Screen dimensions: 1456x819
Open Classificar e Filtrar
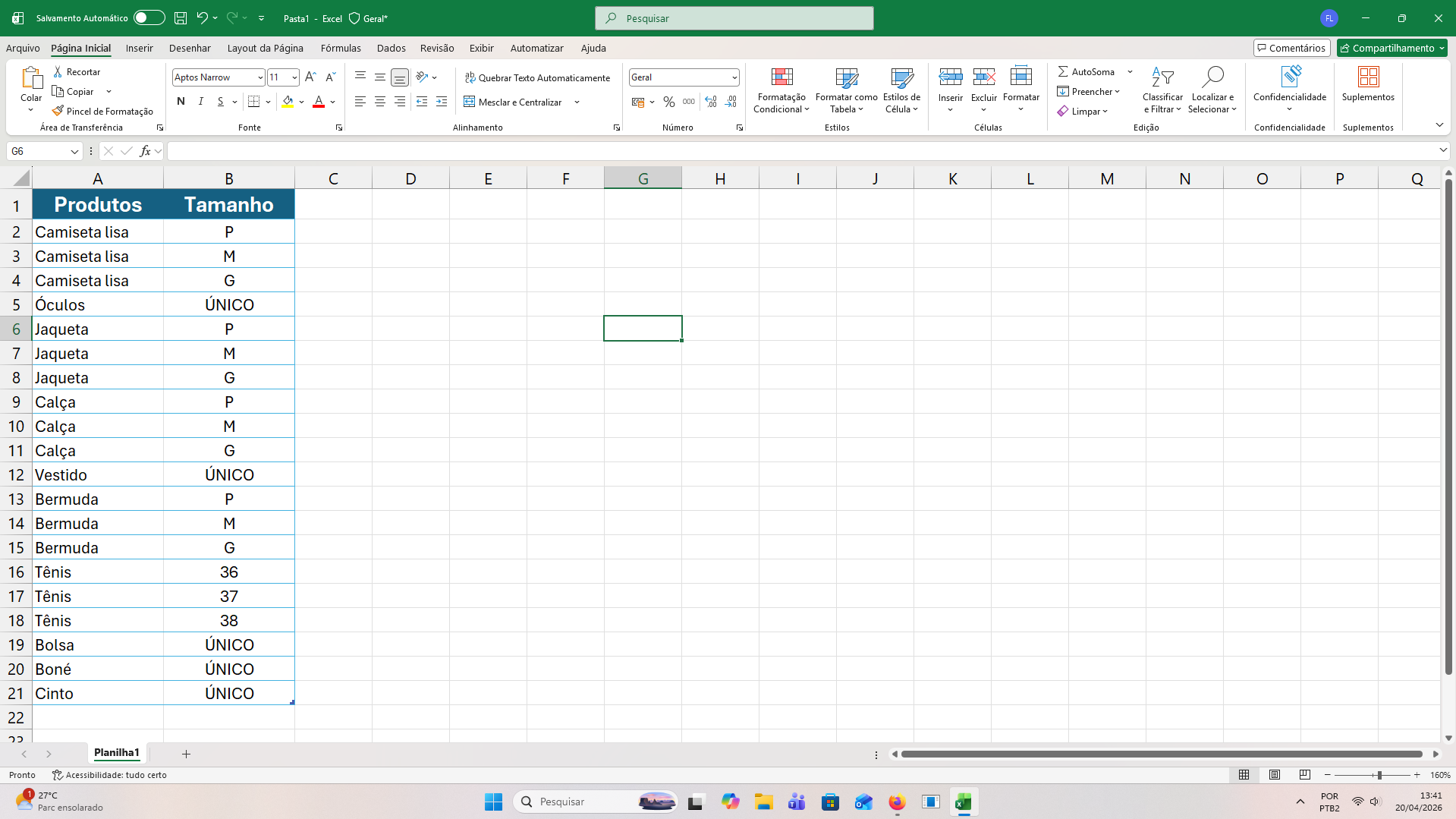[1162, 90]
